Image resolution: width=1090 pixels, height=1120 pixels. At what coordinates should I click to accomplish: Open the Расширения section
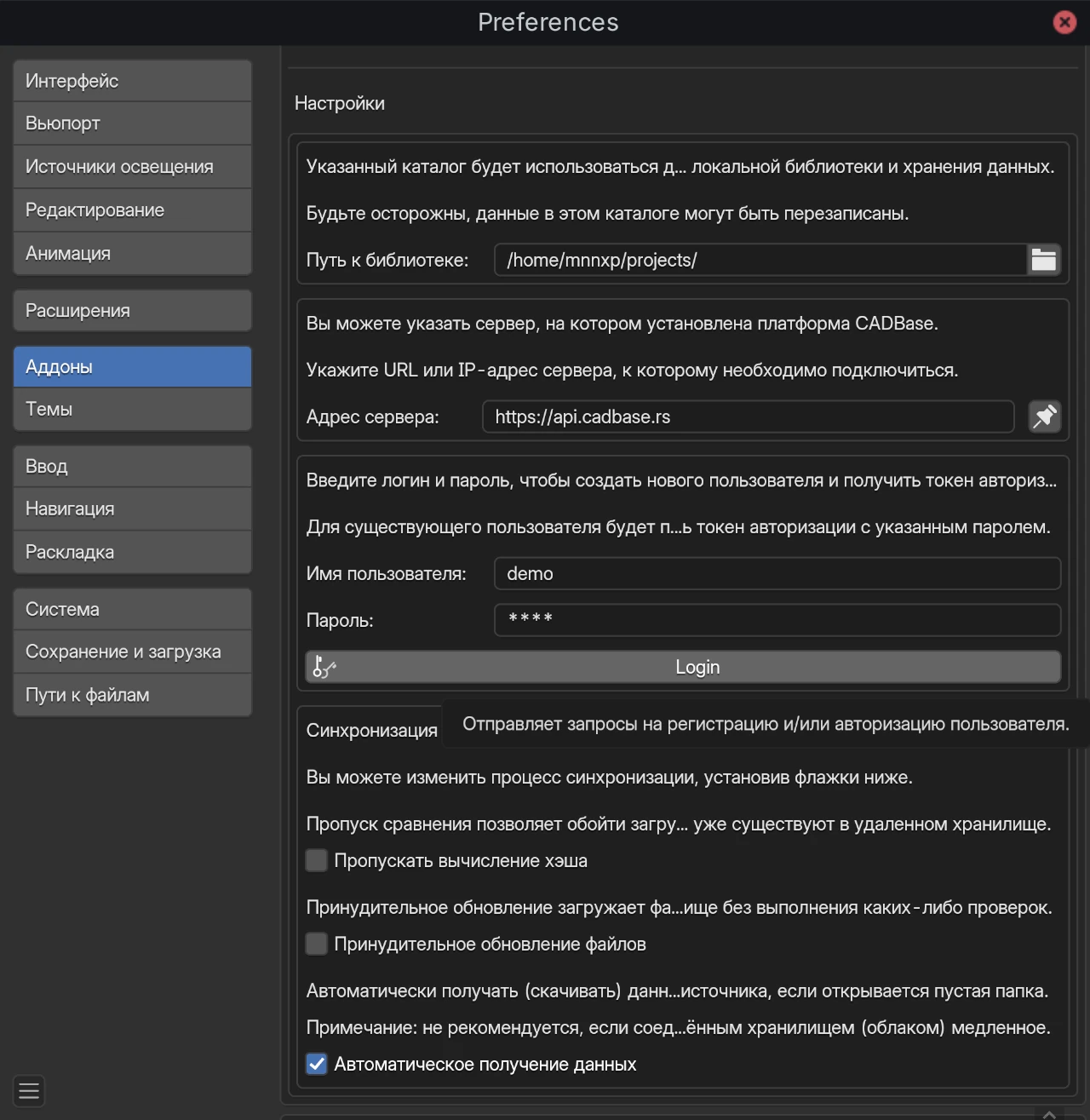point(132,310)
